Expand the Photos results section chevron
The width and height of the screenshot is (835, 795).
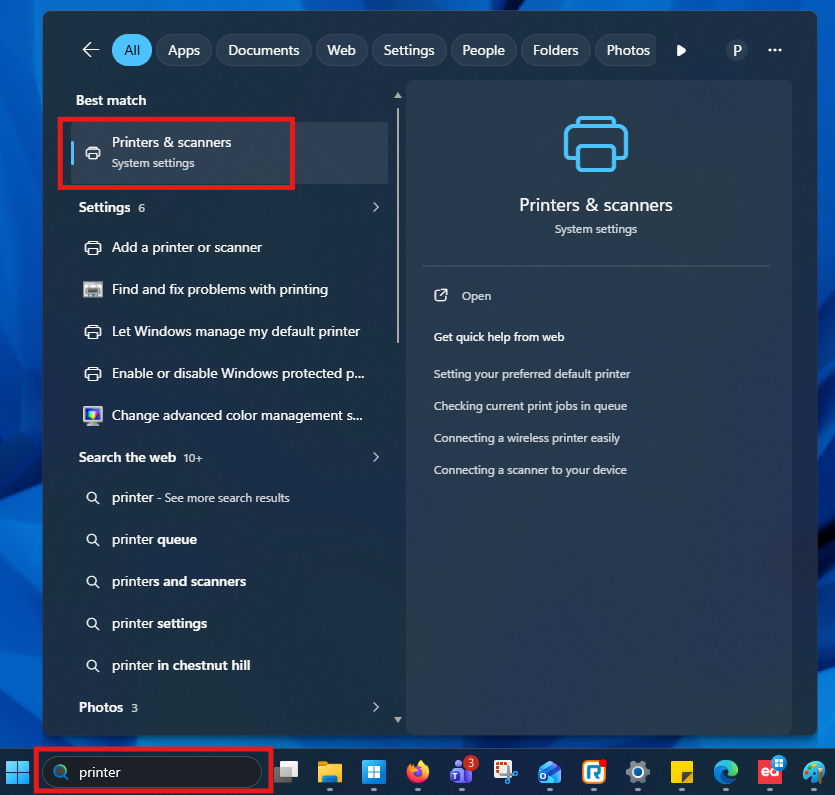click(x=376, y=707)
